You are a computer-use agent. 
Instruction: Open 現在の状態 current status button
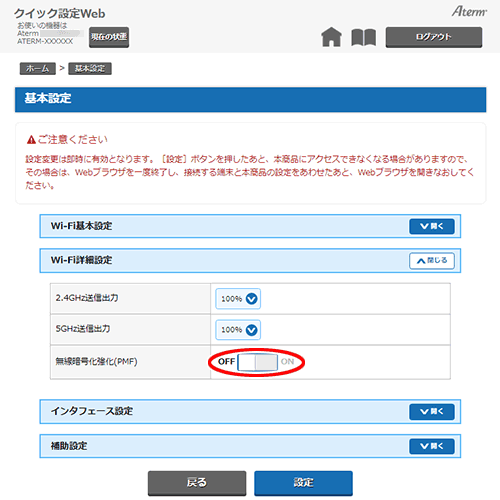[x=109, y=37]
